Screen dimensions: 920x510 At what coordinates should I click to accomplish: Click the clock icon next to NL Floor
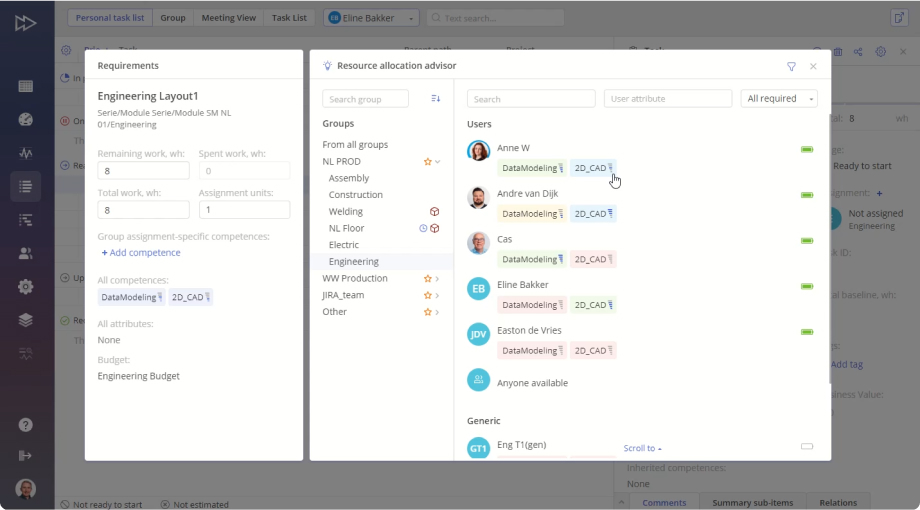pyautogui.click(x=423, y=228)
